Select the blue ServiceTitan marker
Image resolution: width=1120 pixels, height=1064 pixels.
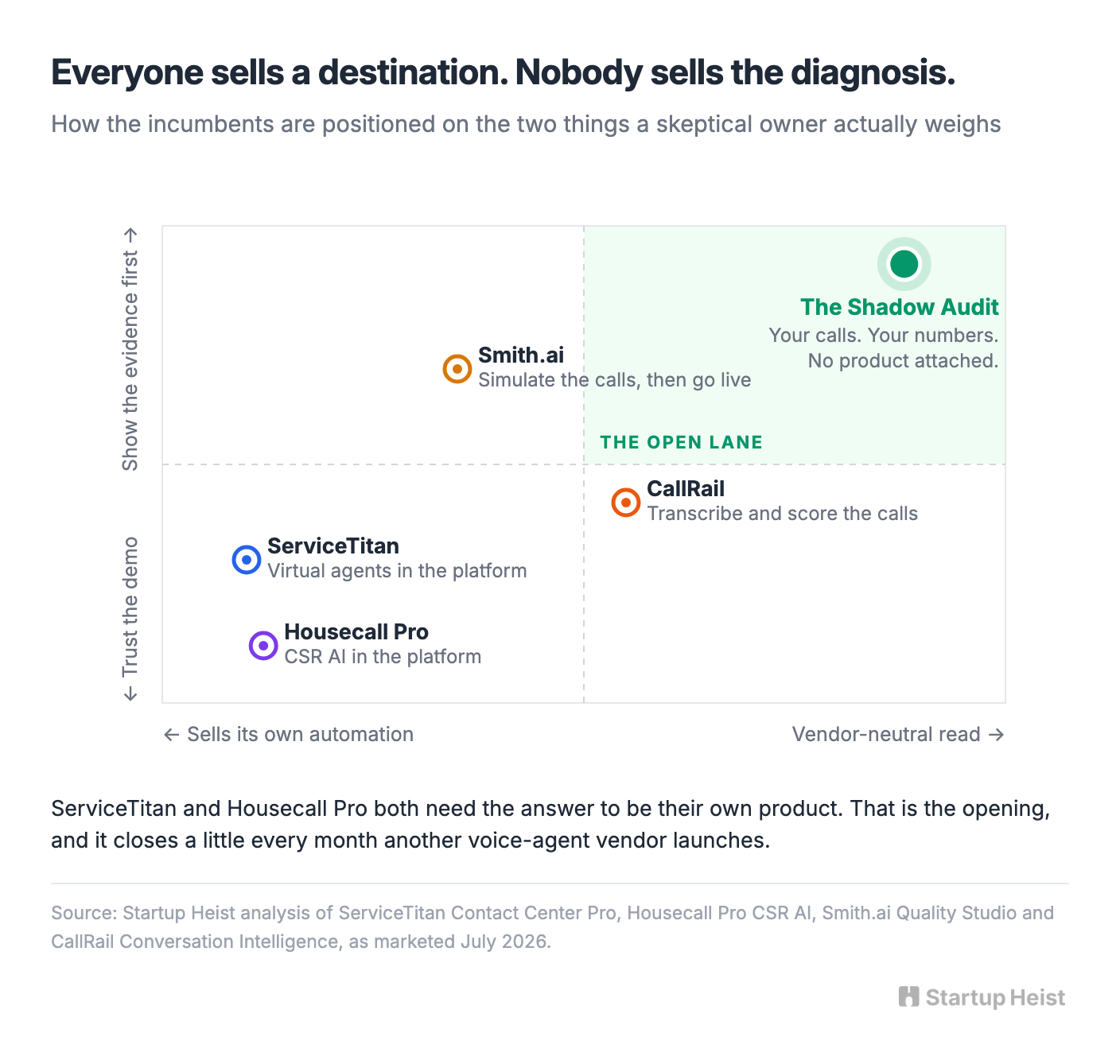coord(247,560)
